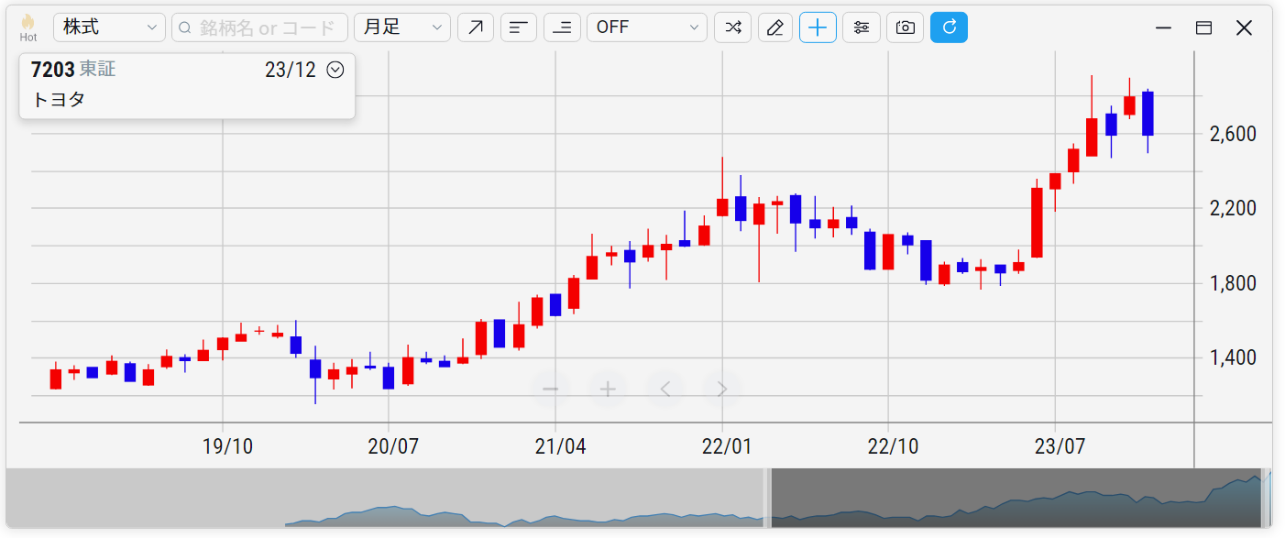This screenshot has height=538, width=1285.
Task: Click the diagonal arrow trend icon
Action: click(476, 28)
